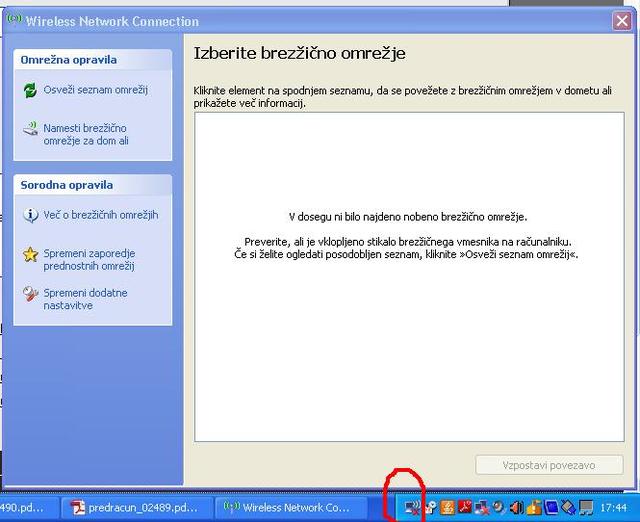Screen dimensions: 640x522
Task: Close the Wireless Network Connection window
Action: [x=622, y=21]
